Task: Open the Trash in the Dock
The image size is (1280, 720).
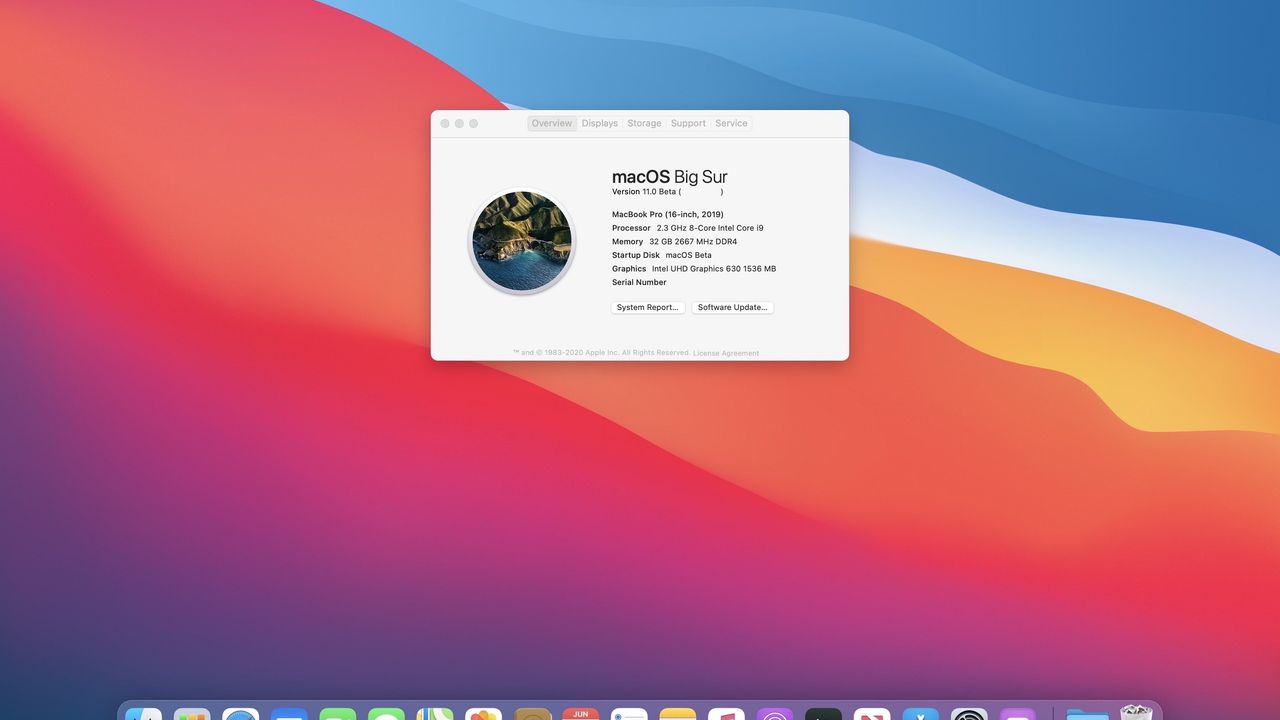Action: click(x=1136, y=714)
